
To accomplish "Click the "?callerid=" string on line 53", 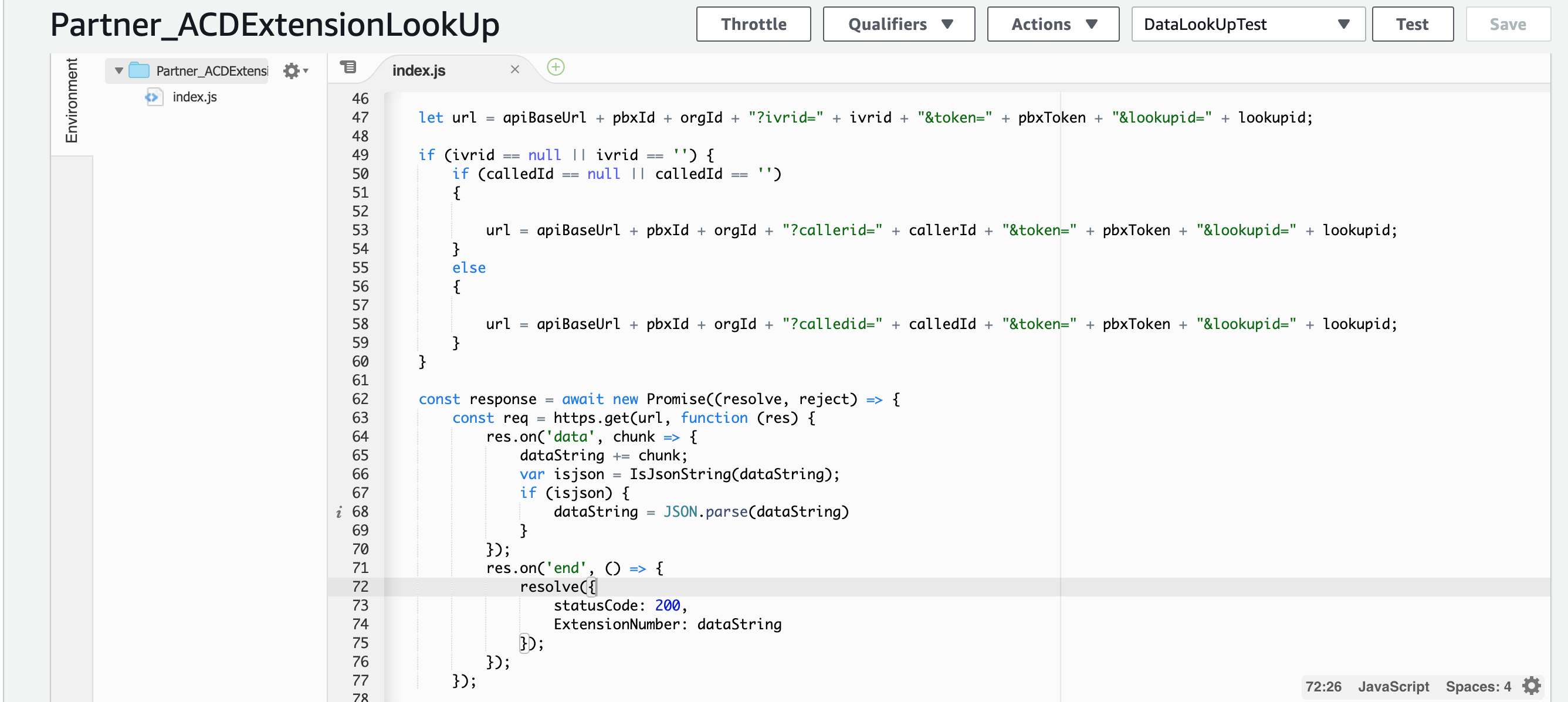I will click(831, 230).
